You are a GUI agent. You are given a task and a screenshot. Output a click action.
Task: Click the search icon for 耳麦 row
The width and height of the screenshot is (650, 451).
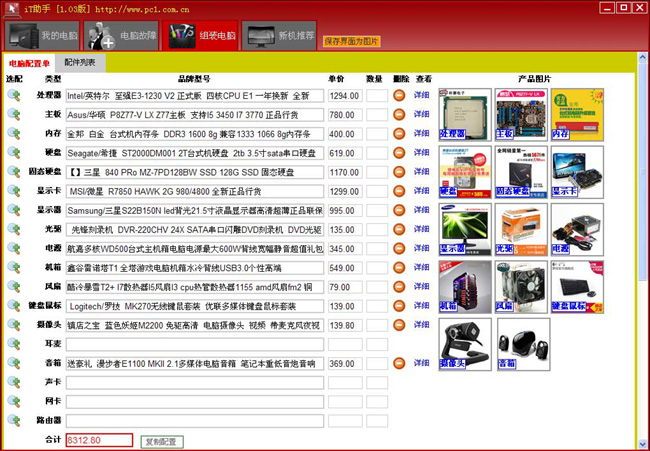[x=14, y=344]
